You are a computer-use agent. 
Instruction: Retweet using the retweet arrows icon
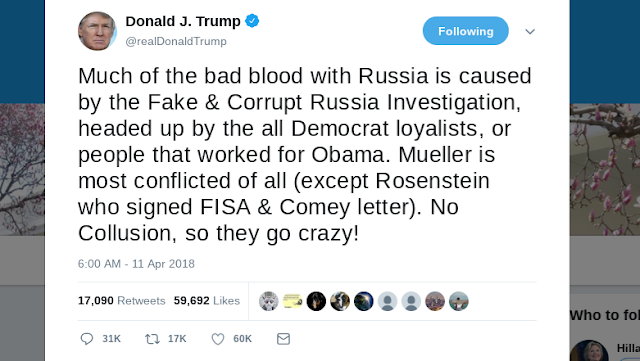point(152,339)
